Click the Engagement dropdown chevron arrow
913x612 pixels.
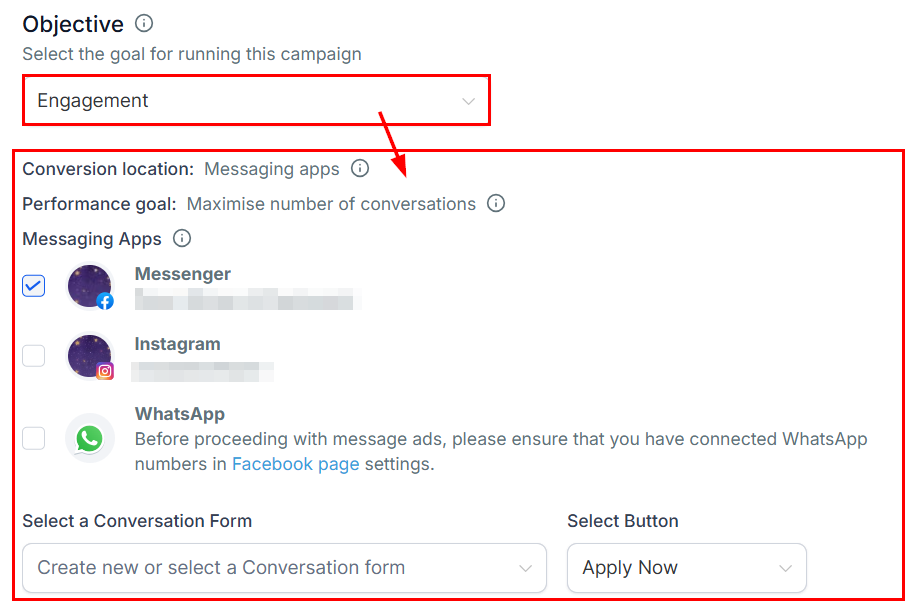468,101
